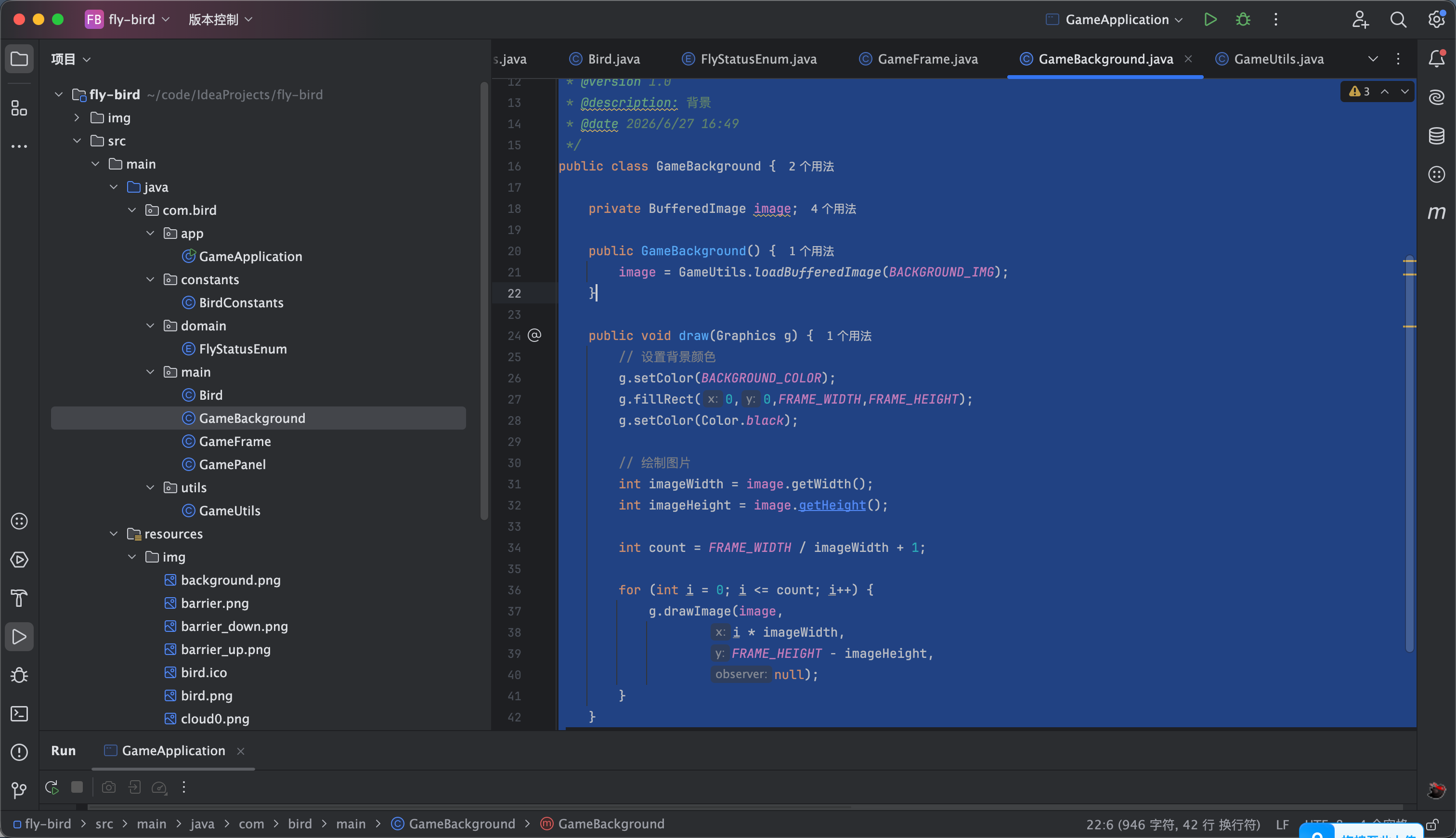The height and width of the screenshot is (838, 1456).
Task: Click the getHeight method link
Action: (832, 505)
